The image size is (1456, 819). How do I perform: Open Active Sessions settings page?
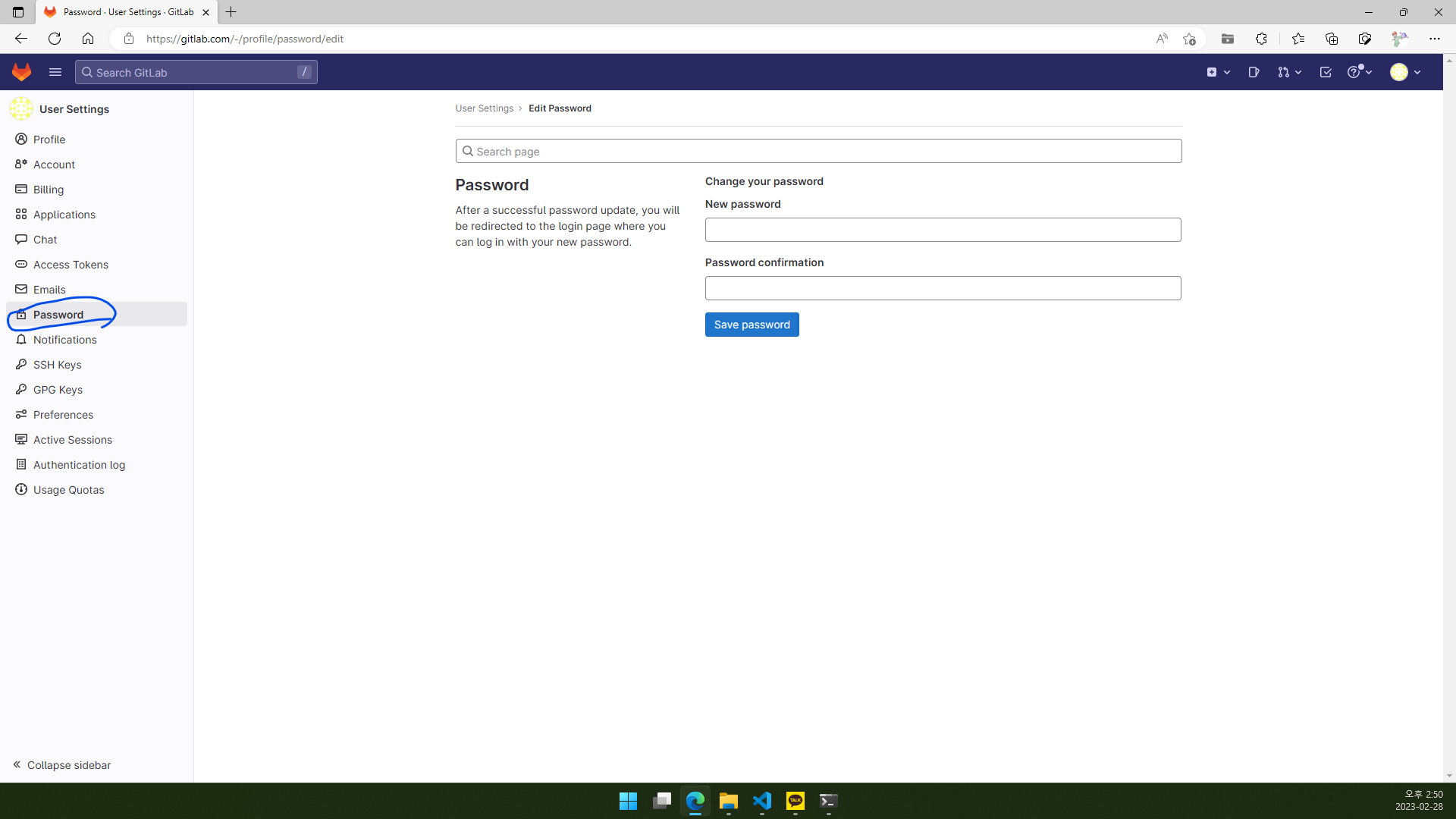click(x=72, y=439)
